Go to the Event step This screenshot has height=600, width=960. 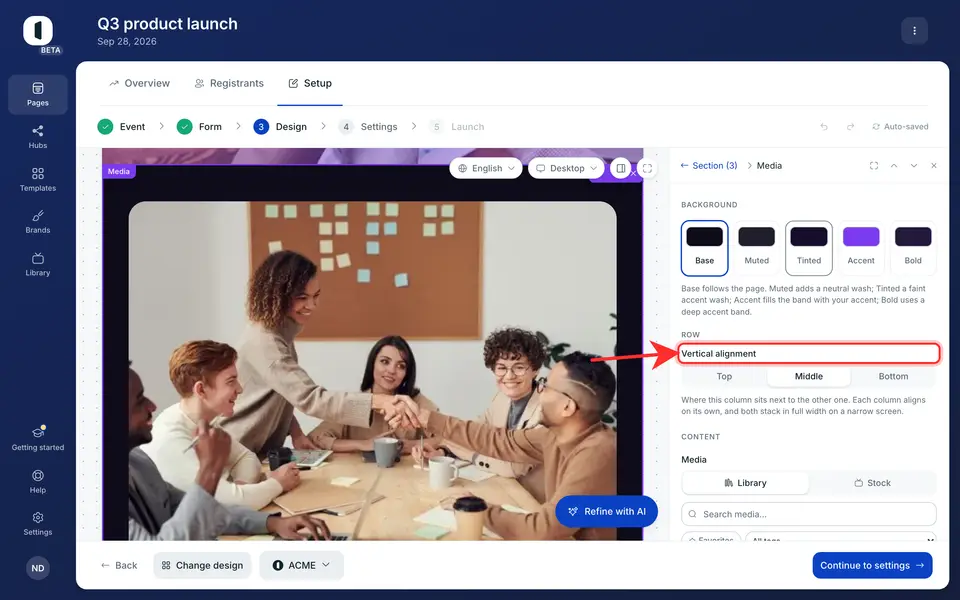pos(121,127)
